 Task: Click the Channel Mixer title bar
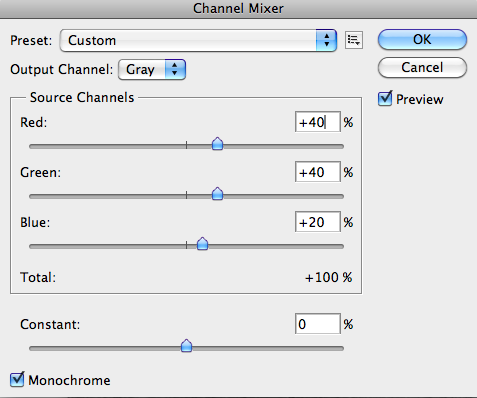click(x=238, y=9)
